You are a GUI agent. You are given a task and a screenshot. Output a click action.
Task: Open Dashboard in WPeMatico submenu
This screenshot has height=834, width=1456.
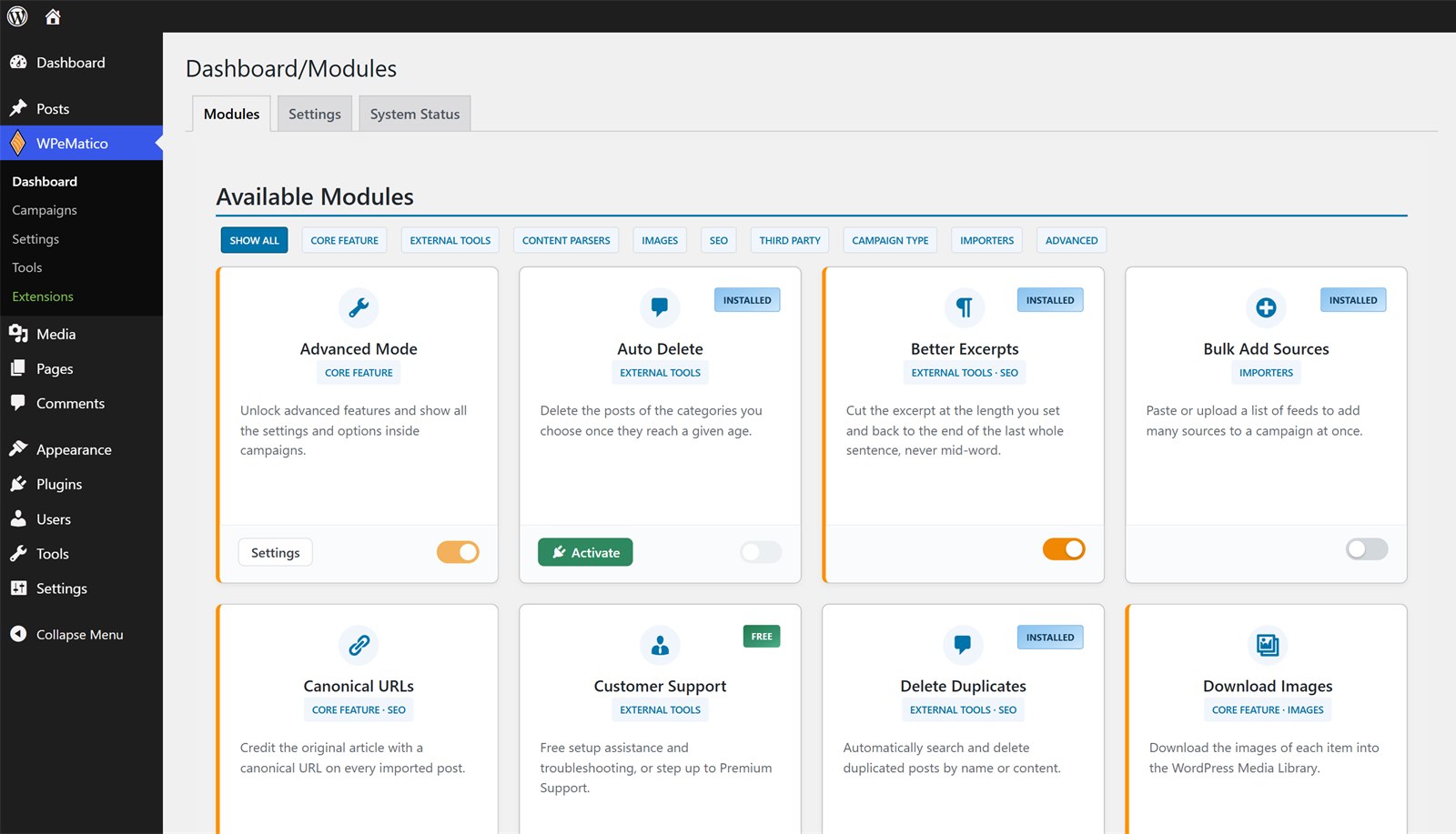click(45, 181)
